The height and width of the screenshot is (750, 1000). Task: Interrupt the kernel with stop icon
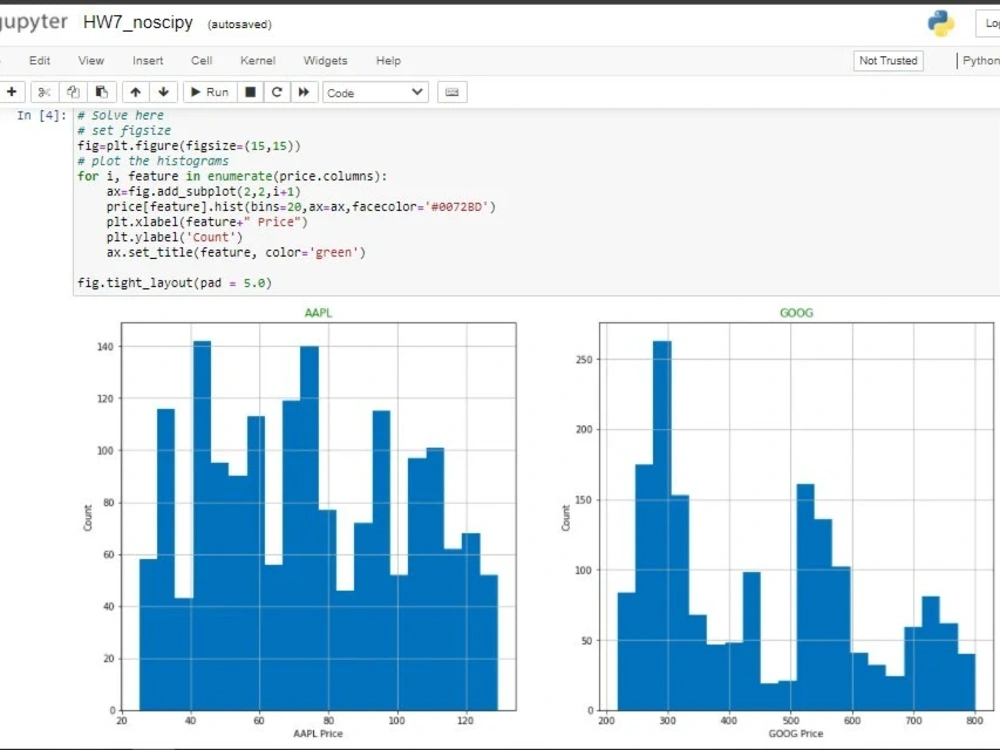(x=250, y=92)
